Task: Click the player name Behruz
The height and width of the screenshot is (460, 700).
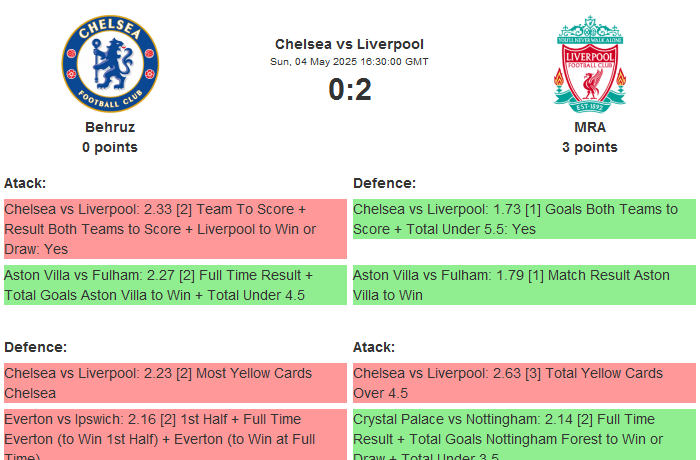Action: (x=110, y=127)
